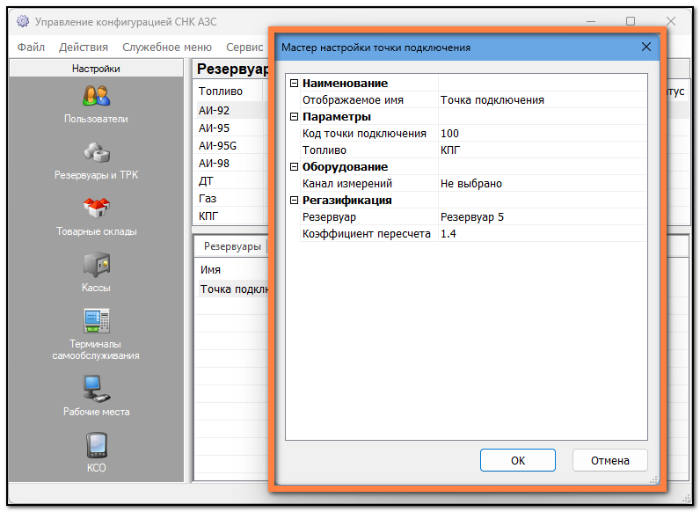Image resolution: width=700 pixels, height=512 pixels.
Task: Click the Код точки подключения label
Action: tap(364, 133)
